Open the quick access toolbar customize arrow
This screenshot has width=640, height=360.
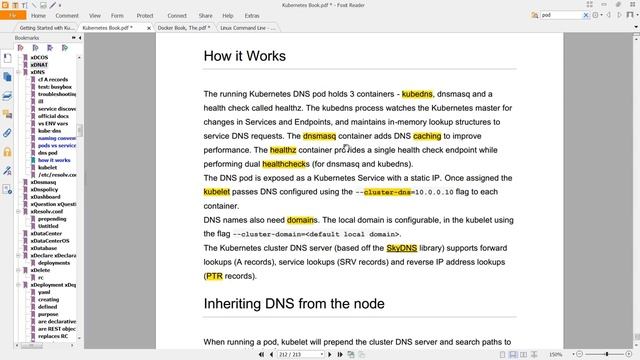point(60,5)
